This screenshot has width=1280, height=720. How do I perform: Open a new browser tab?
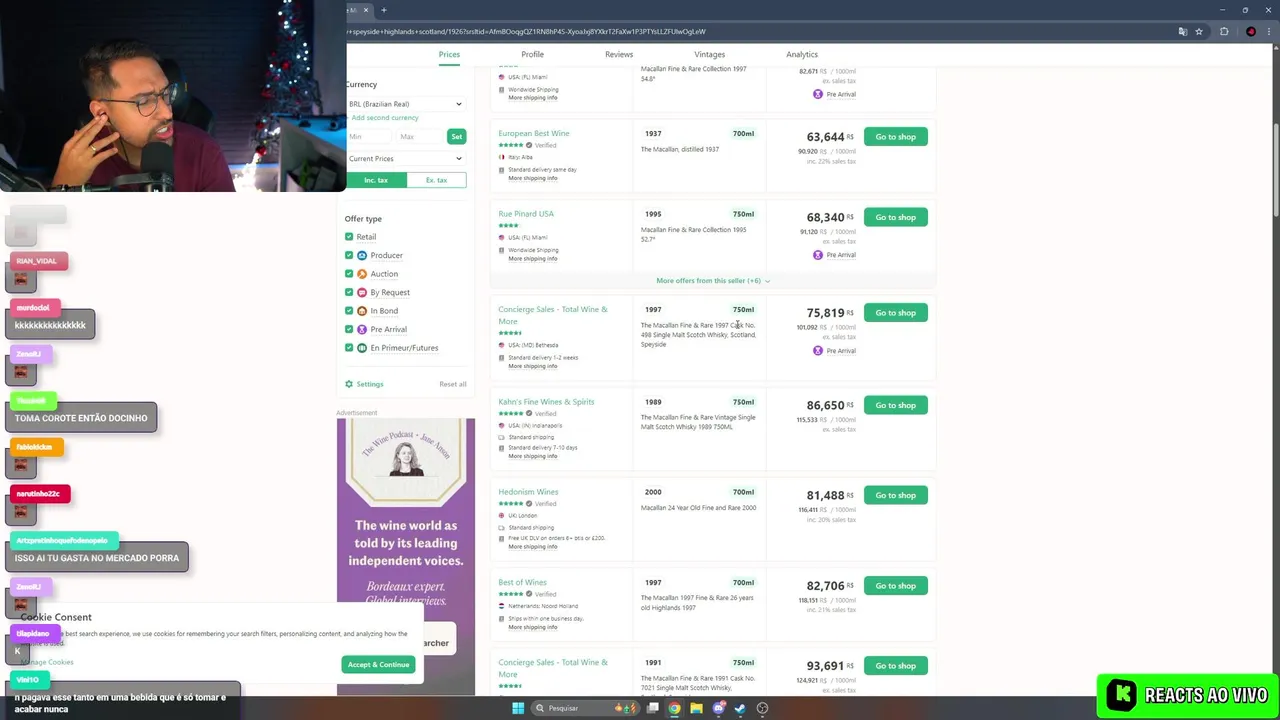(383, 10)
